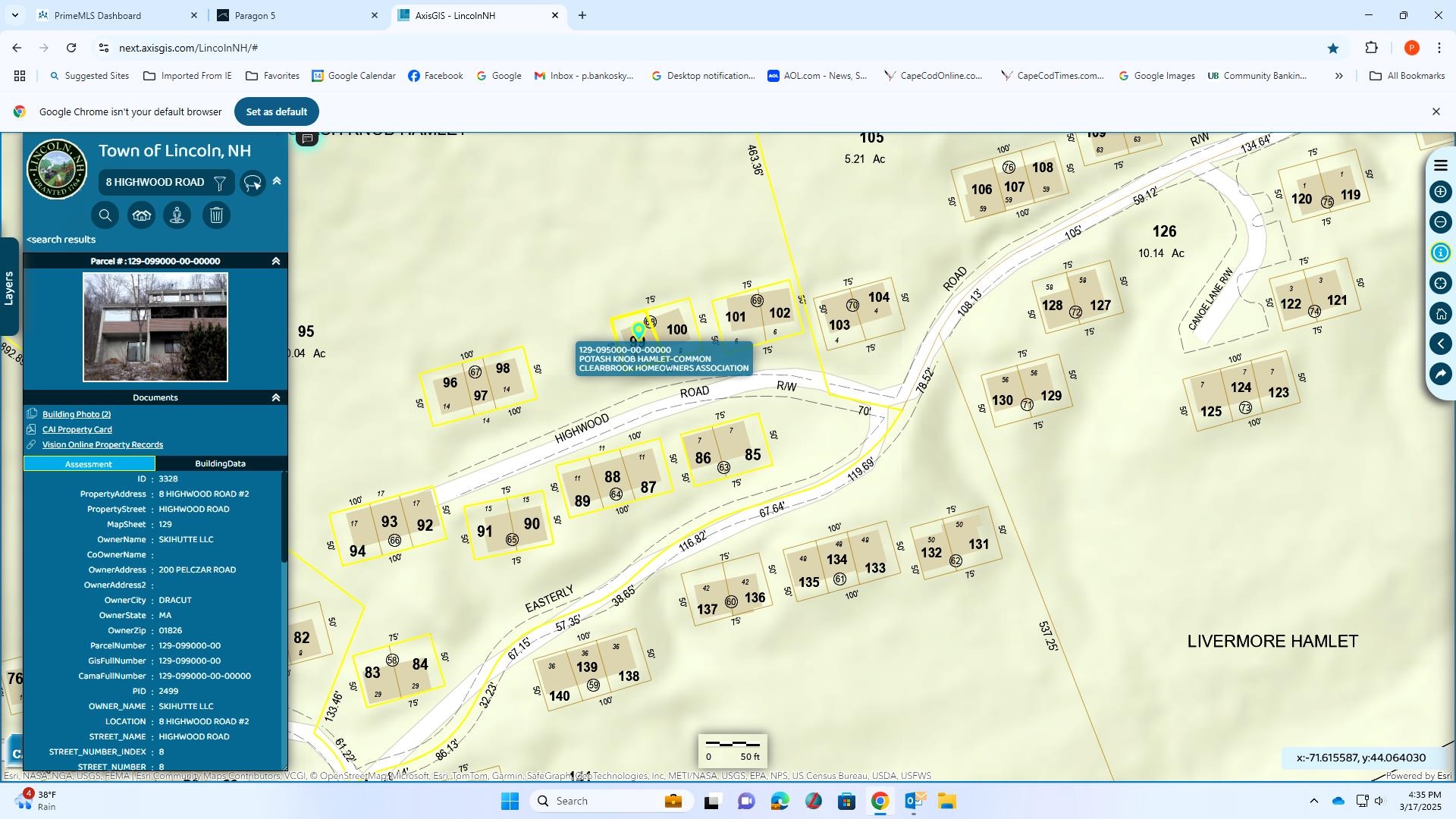The height and width of the screenshot is (819, 1456).
Task: Switch to the BuildingData tab
Action: [220, 463]
